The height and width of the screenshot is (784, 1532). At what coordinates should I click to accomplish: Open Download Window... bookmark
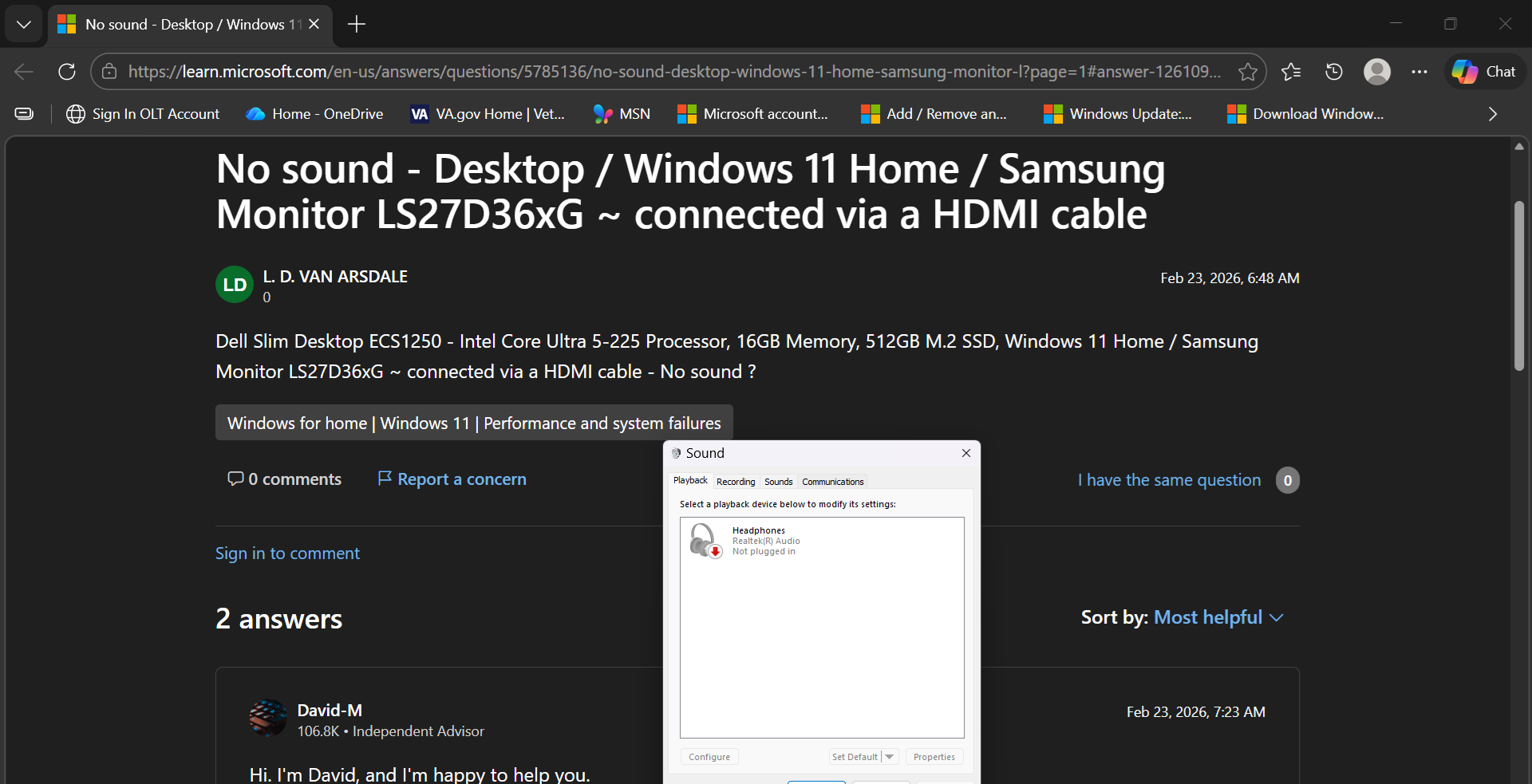(x=1305, y=114)
